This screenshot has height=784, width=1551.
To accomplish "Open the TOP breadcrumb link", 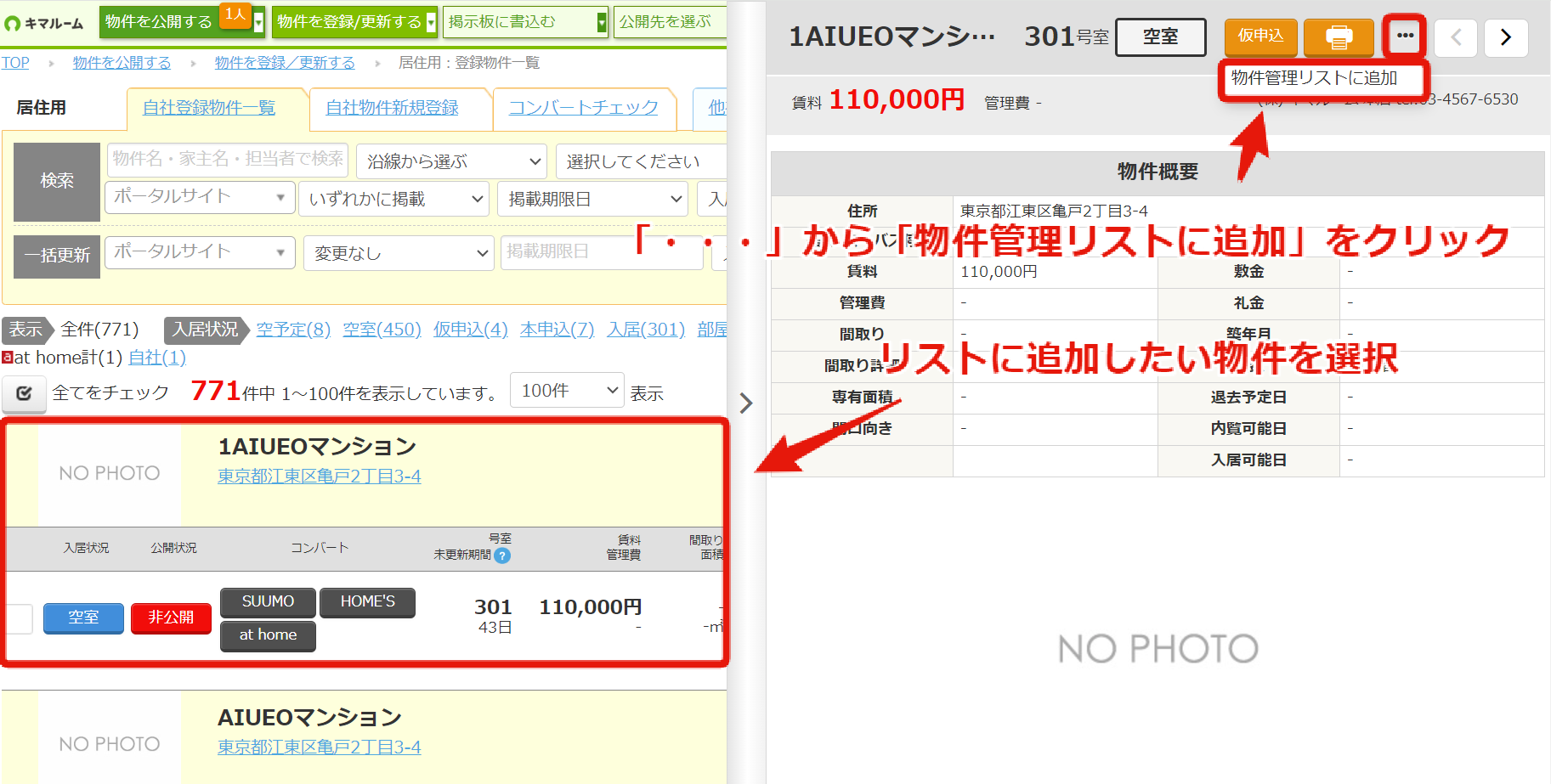I will (15, 63).
